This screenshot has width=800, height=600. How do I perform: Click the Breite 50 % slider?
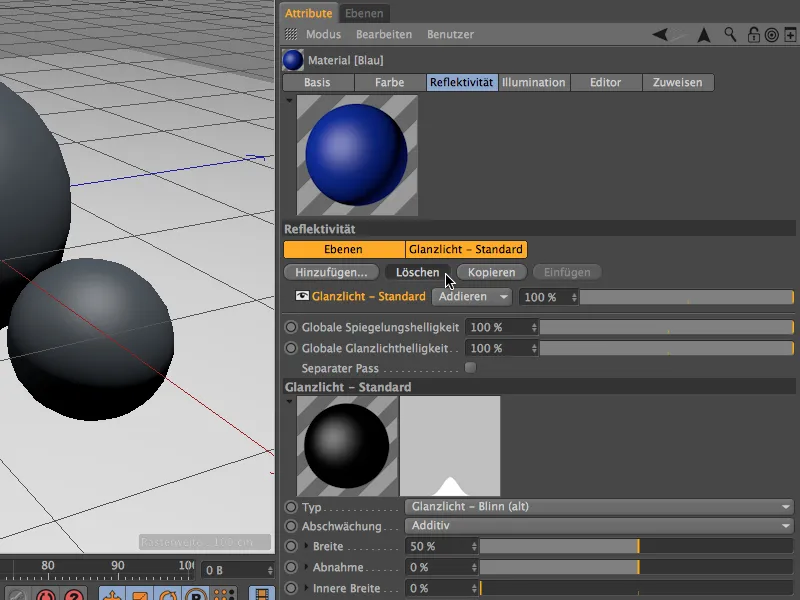636,546
